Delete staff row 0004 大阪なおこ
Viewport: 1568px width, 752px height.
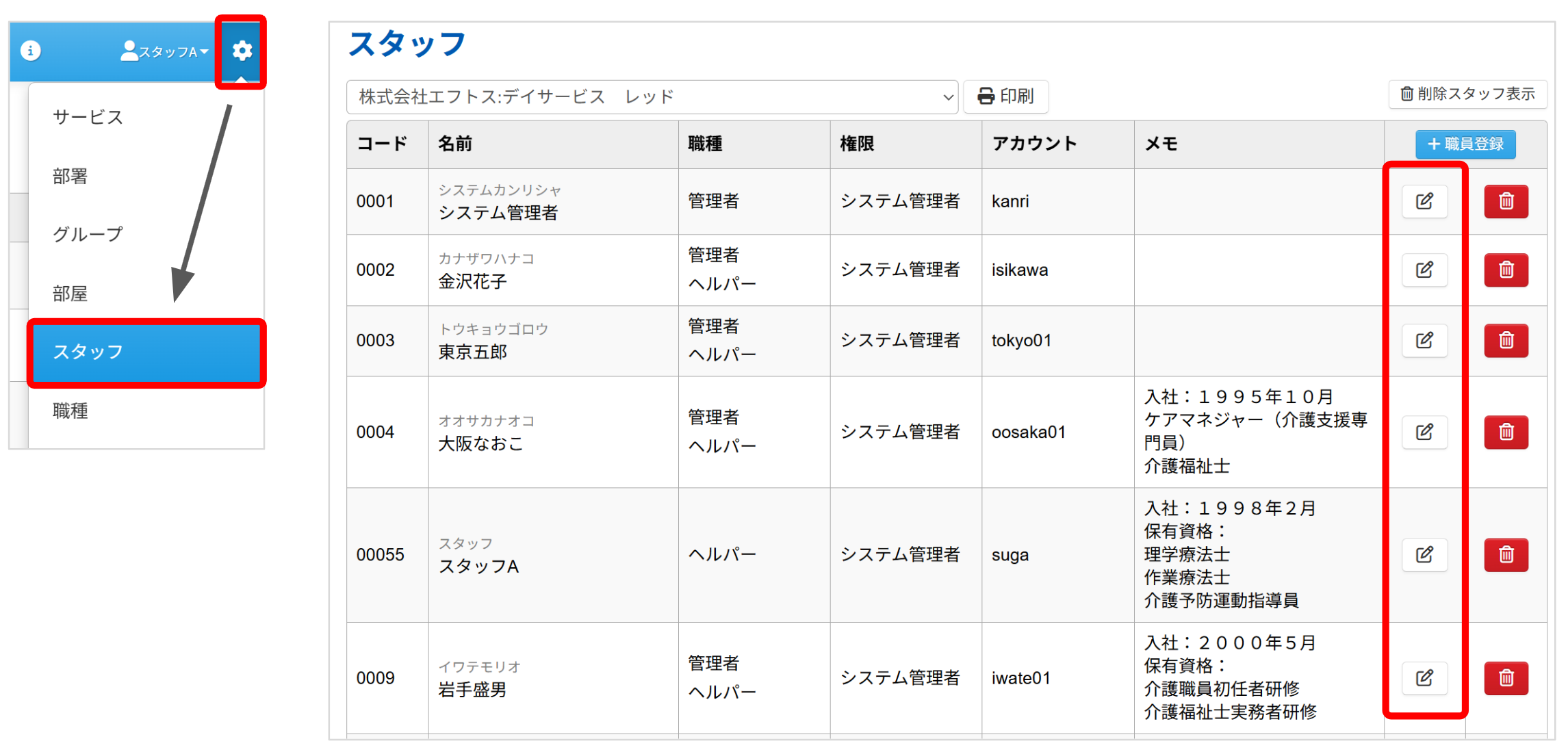[1506, 432]
